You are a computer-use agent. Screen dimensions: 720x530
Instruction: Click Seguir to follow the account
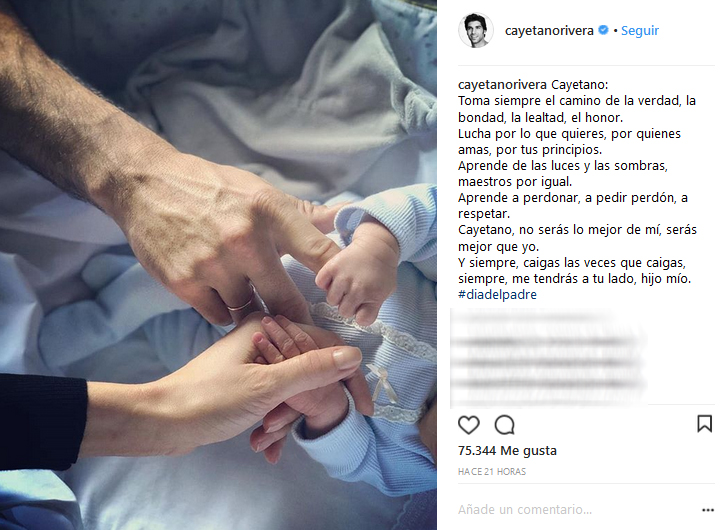tap(640, 31)
